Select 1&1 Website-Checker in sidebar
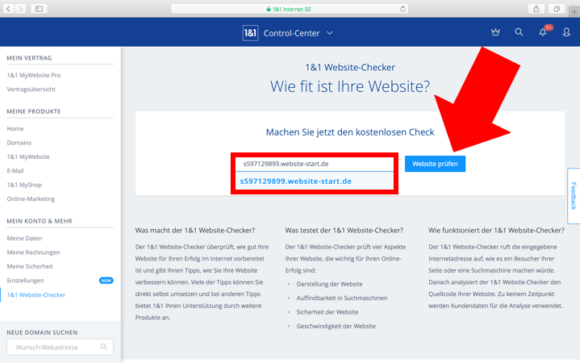Viewport: 580px width, 363px height. click(36, 295)
